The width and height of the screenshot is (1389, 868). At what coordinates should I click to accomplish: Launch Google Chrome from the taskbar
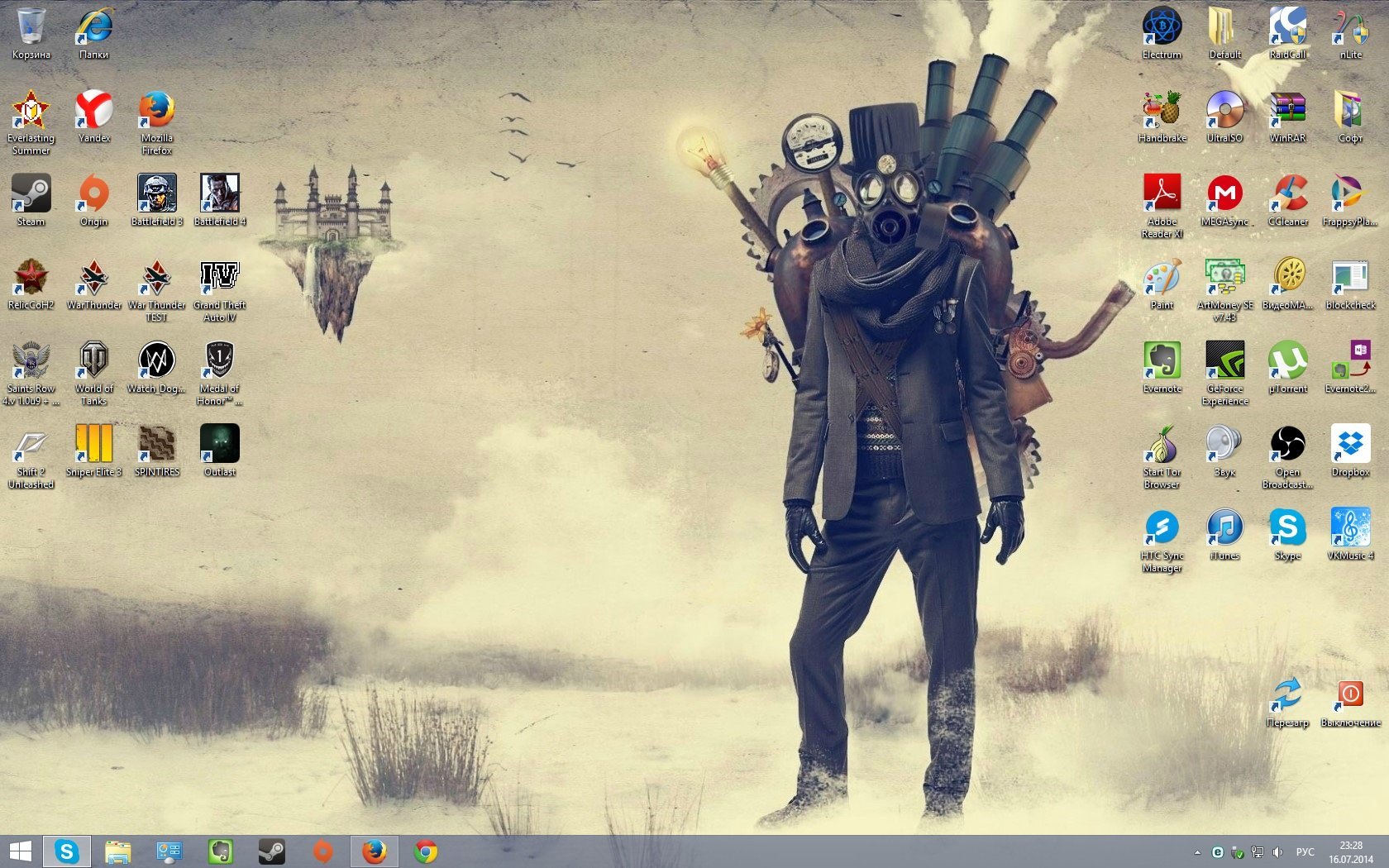(426, 851)
